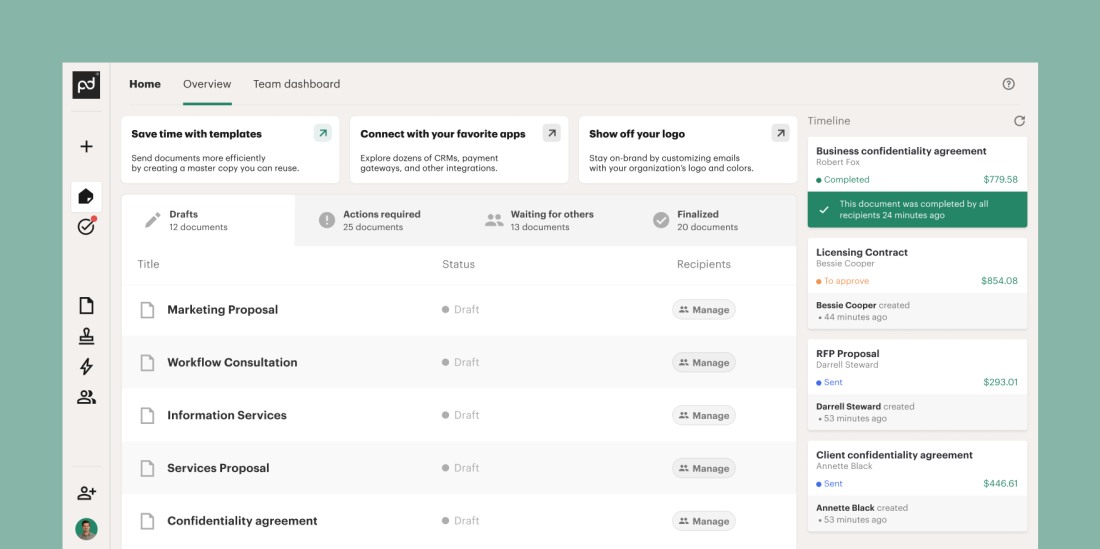Click the Home heading
The height and width of the screenshot is (549, 1100).
click(x=145, y=84)
